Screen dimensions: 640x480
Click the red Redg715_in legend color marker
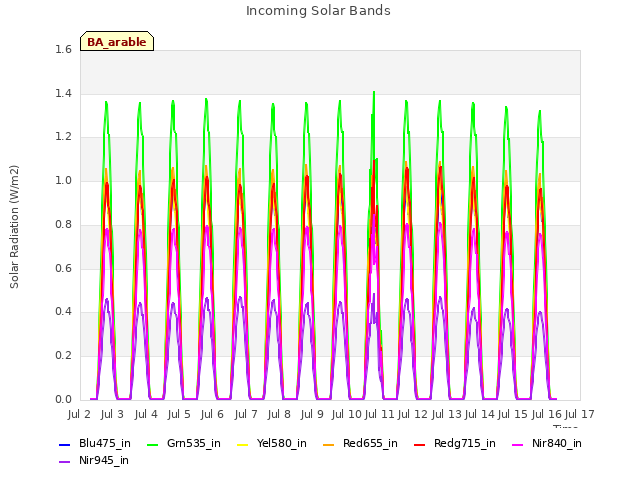click(x=420, y=444)
